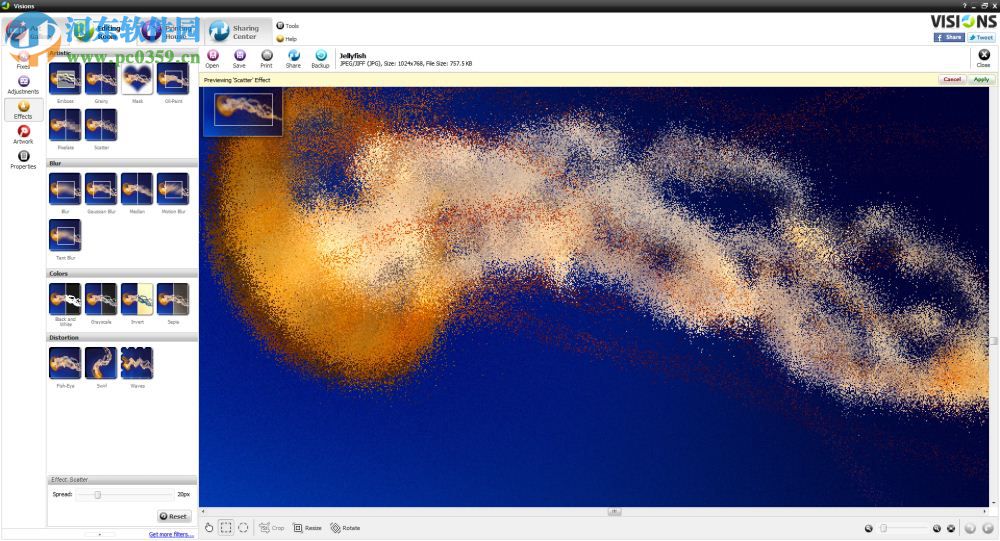Screen dimensions: 1000x541
Task: Click the Spread slider handle
Action: point(98,494)
